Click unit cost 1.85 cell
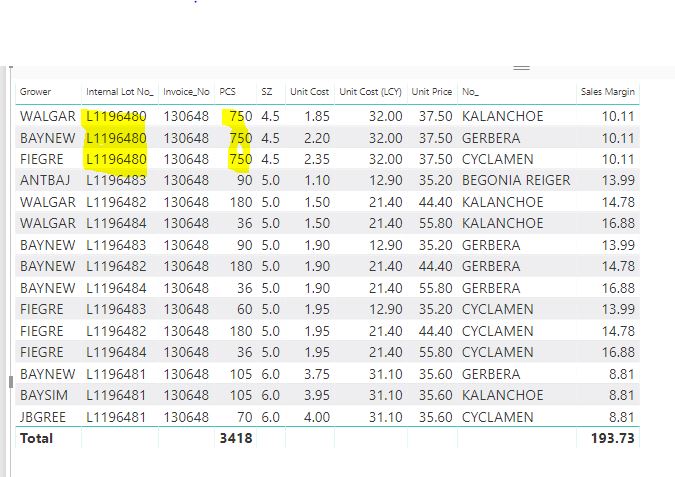Viewport: 675px width, 477px height. click(x=317, y=116)
